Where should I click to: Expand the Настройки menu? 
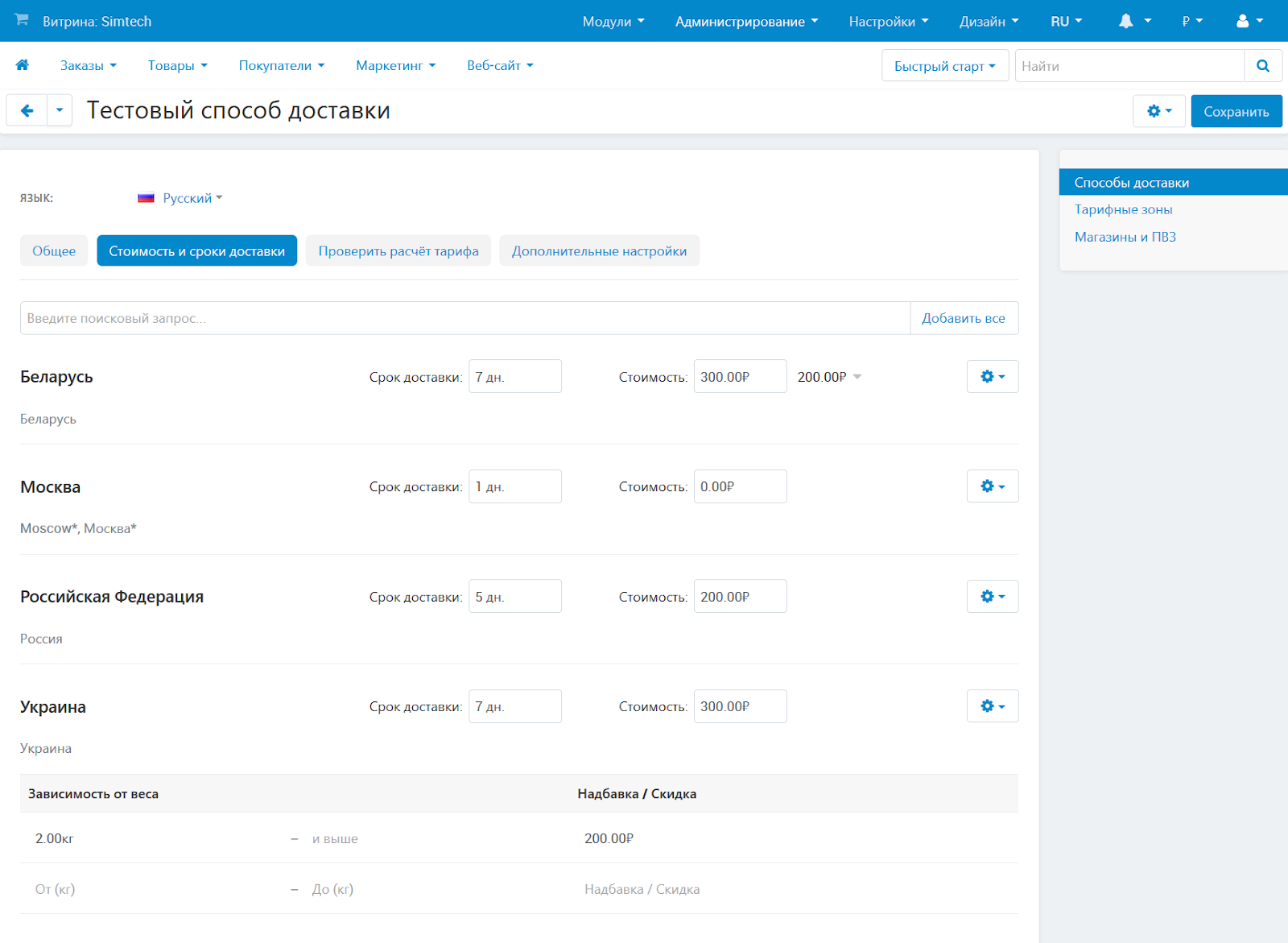(x=889, y=22)
